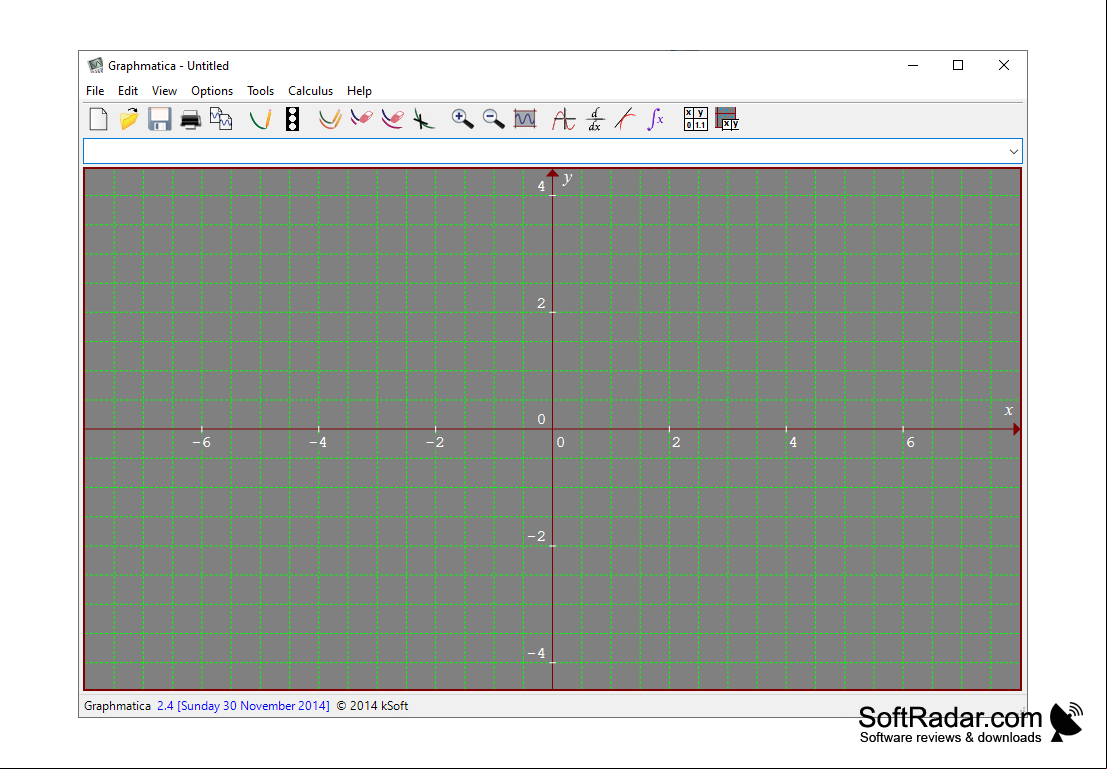Copy graphs to the clipboard
Image resolution: width=1107 pixels, height=769 pixels.
(x=221, y=119)
